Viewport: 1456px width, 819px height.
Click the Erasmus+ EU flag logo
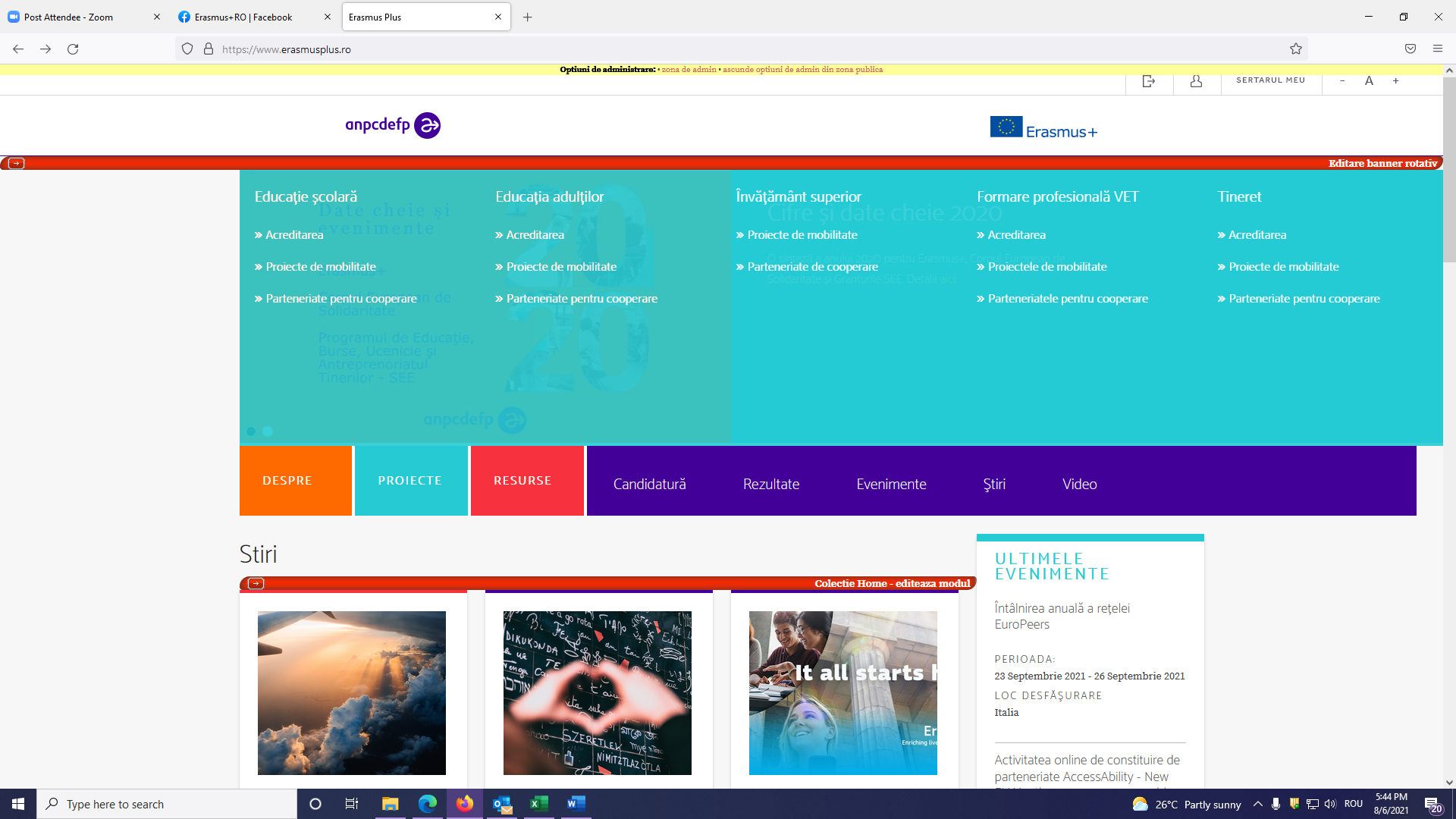1043,128
